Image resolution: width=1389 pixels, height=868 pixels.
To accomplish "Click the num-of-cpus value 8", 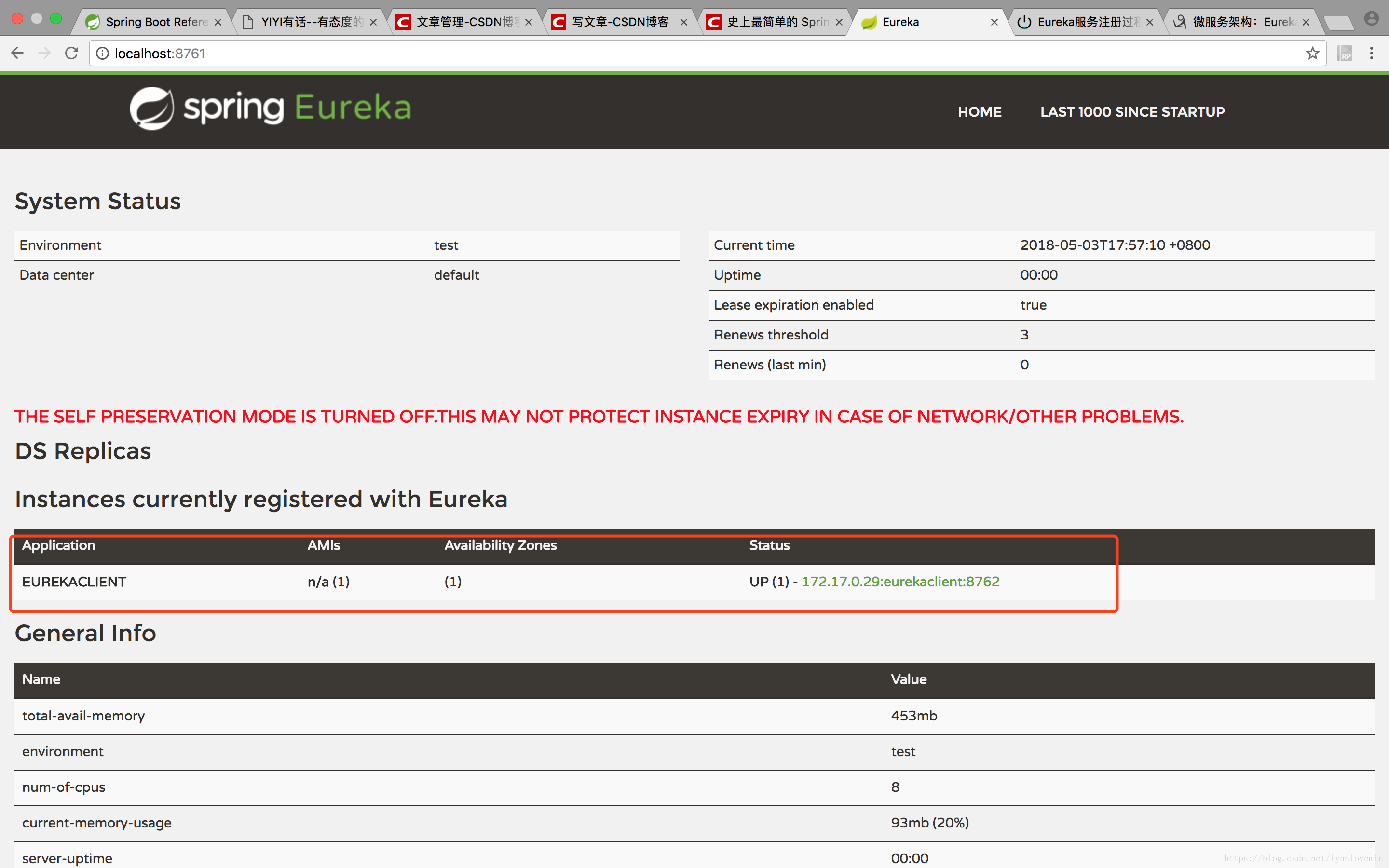I will 896,787.
